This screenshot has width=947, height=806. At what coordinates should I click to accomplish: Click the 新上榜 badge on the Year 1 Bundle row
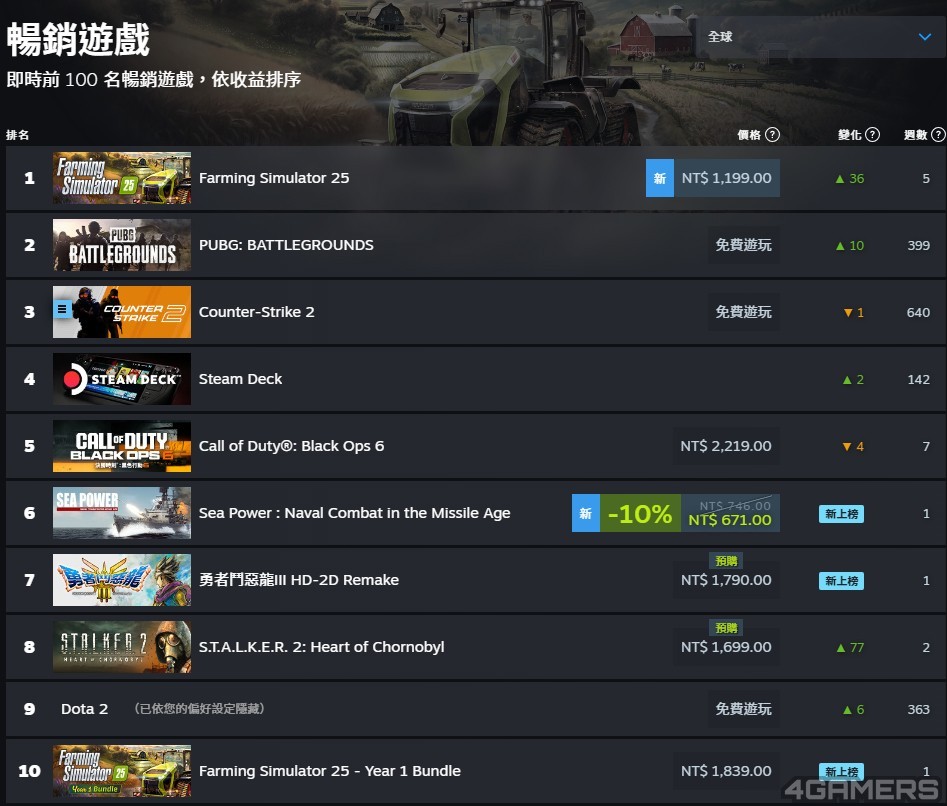click(842, 772)
